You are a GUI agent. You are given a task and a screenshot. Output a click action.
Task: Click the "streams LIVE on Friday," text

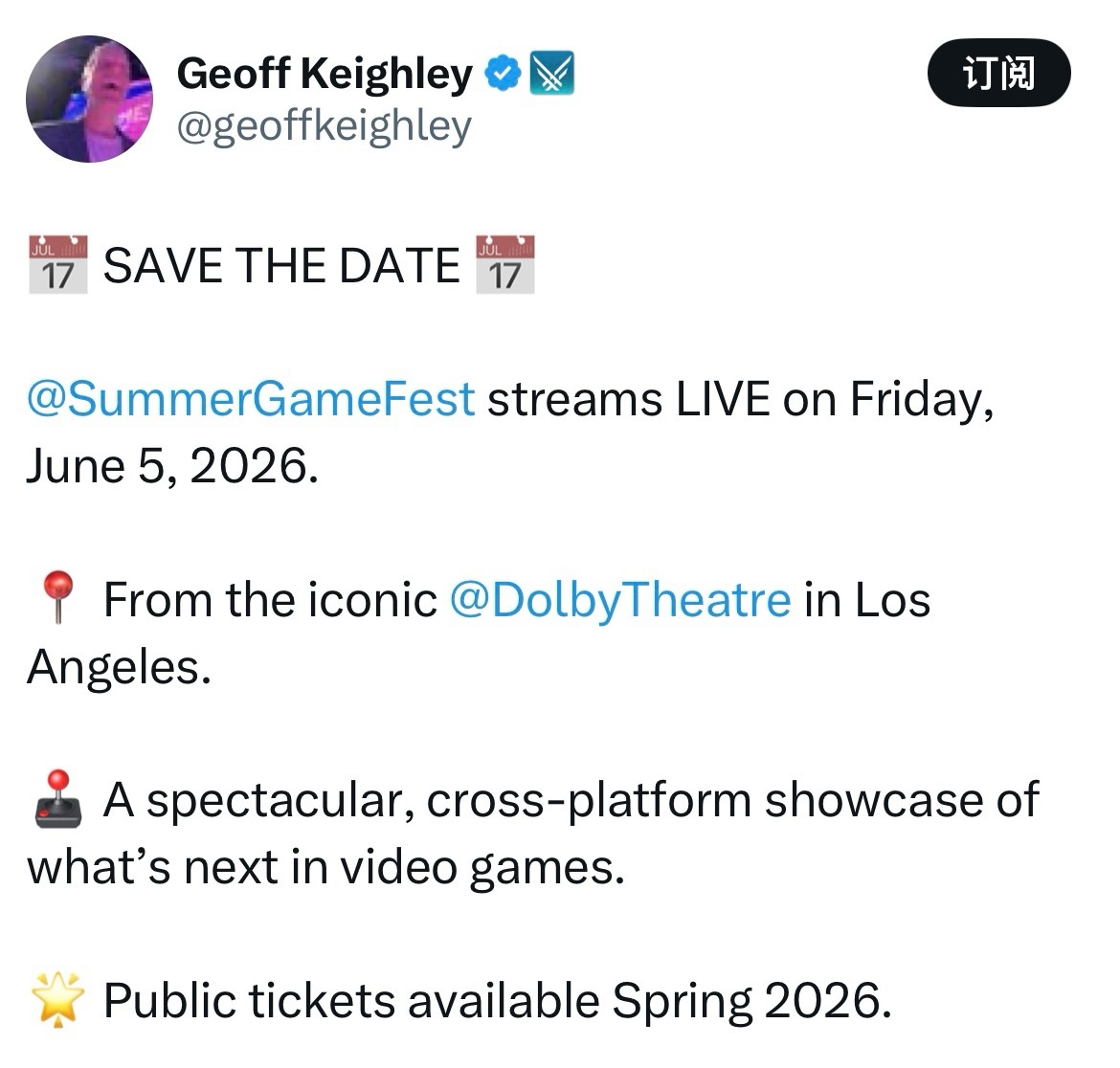(740, 399)
